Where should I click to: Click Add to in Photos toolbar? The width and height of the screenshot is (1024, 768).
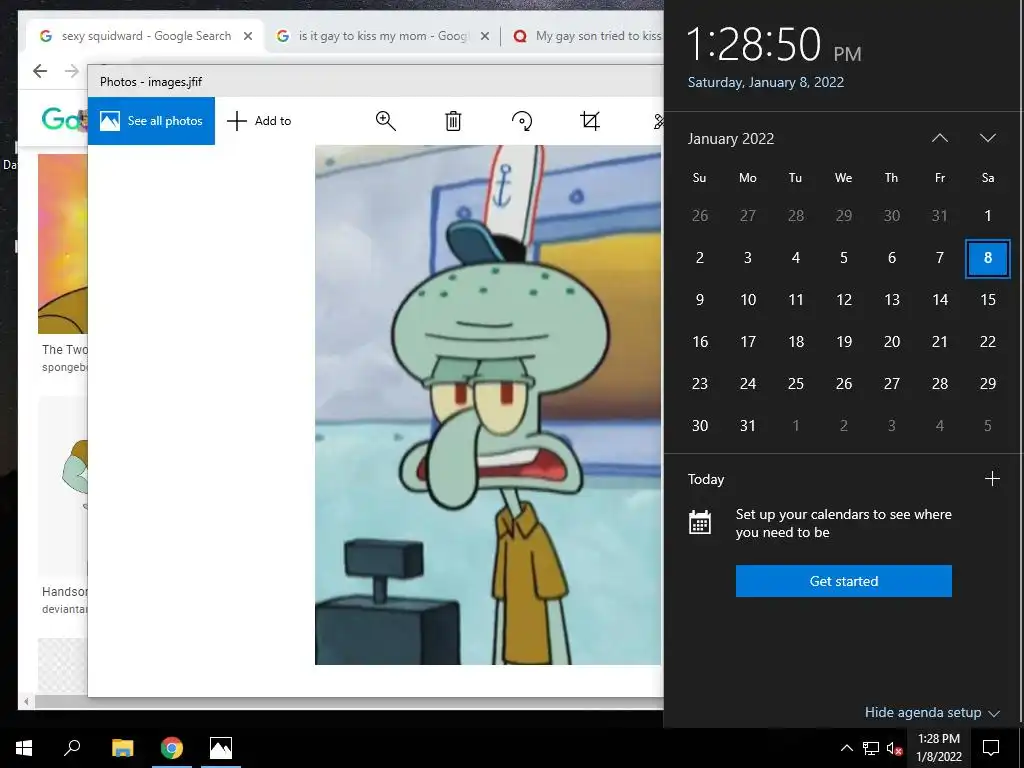click(259, 121)
